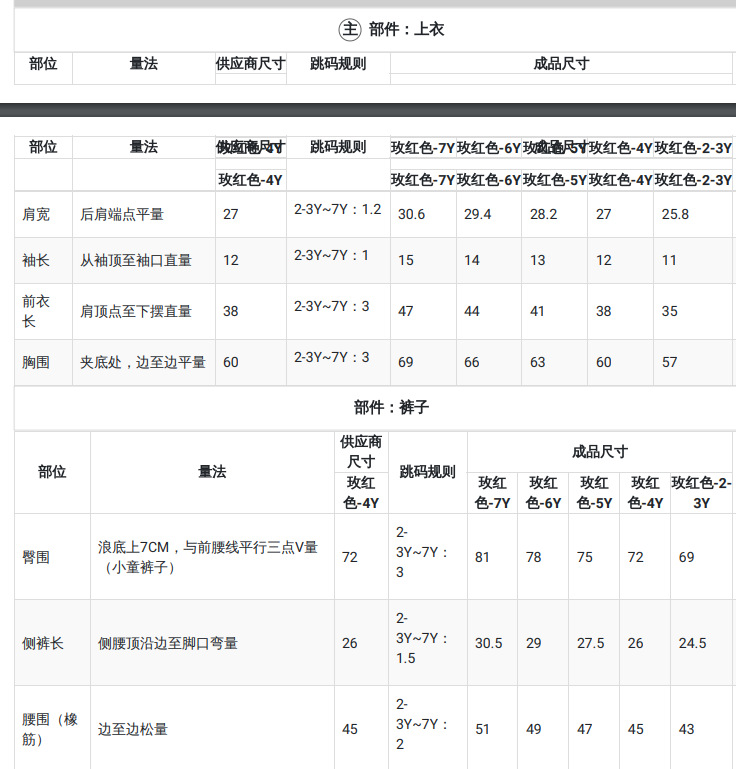Click the value 15 in 袖长 row

(406, 260)
